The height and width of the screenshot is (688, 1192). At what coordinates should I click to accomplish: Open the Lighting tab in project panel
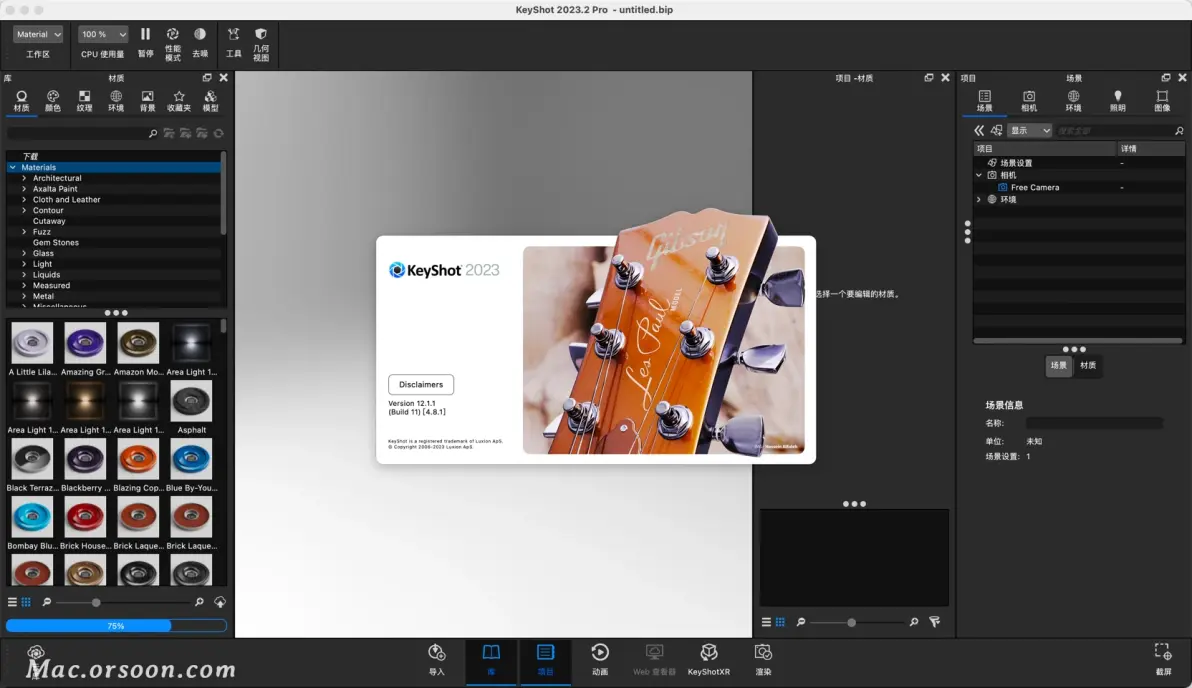(x=1118, y=101)
